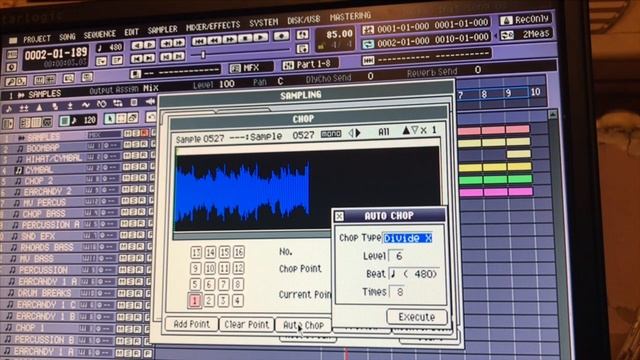
Task: Click the marker icon beside the dashed locator
Action: [368, 61]
